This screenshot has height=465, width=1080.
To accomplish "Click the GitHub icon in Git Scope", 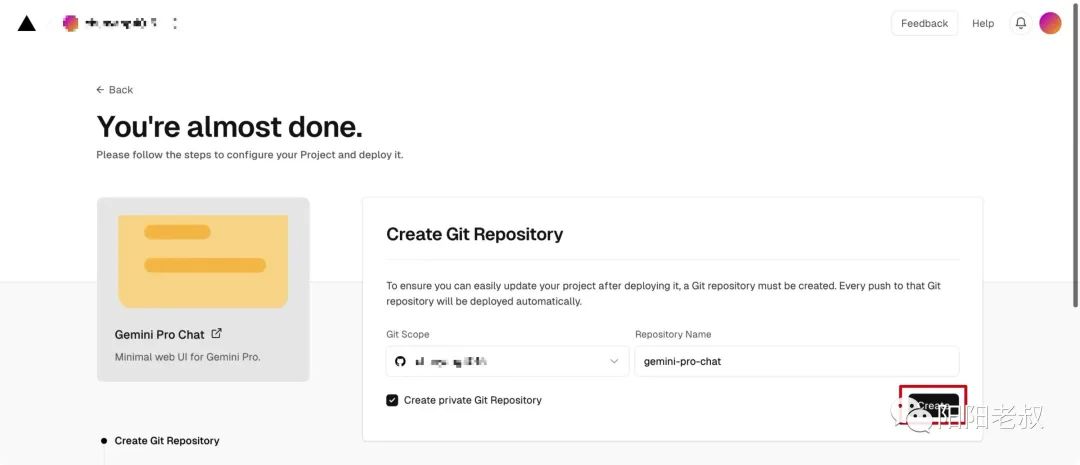I will [401, 361].
